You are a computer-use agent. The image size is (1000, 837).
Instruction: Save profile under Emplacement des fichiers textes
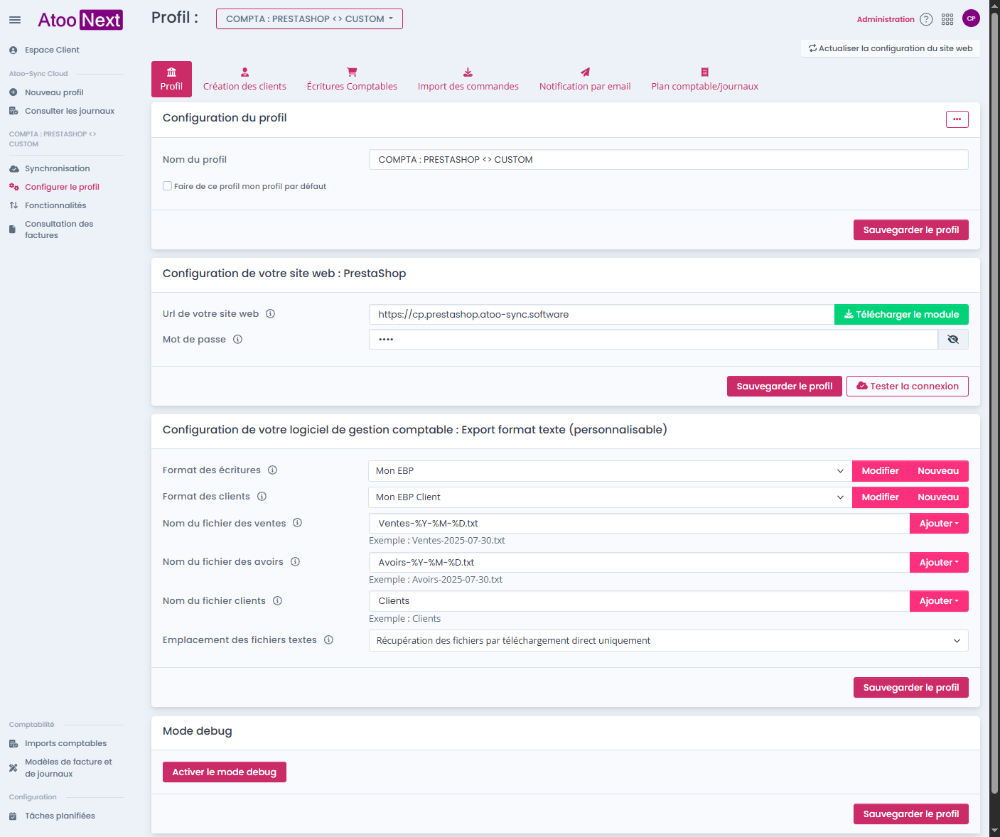(x=911, y=688)
